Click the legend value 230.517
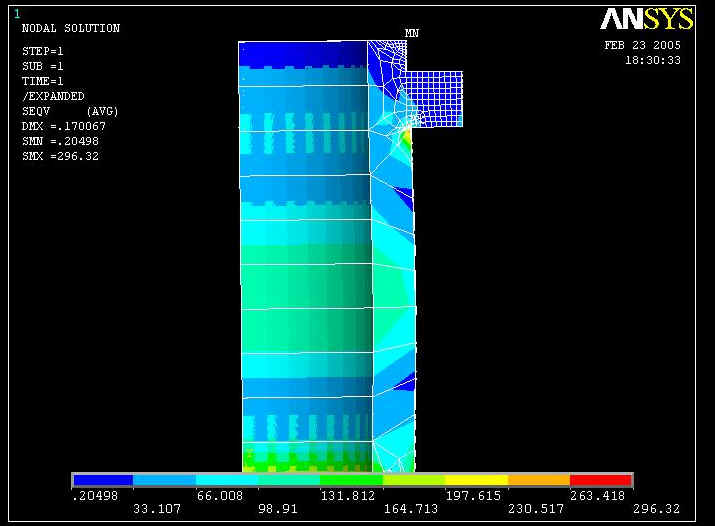715x526 pixels. click(536, 509)
